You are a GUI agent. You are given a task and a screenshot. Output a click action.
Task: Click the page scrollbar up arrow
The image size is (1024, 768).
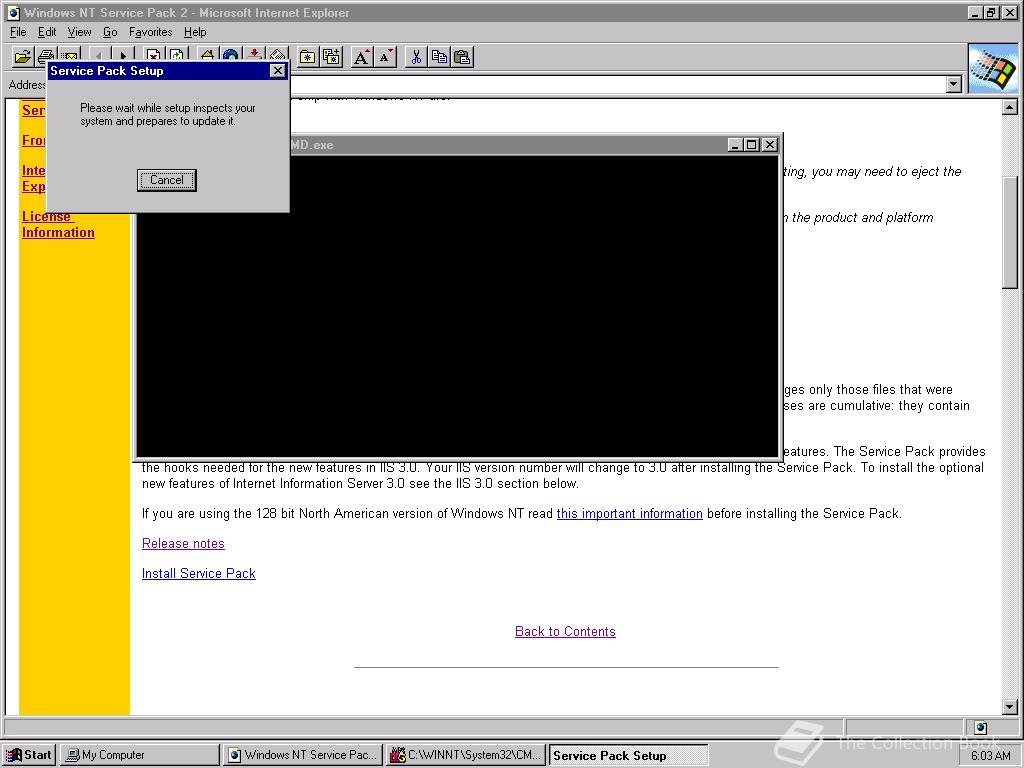click(x=1010, y=107)
